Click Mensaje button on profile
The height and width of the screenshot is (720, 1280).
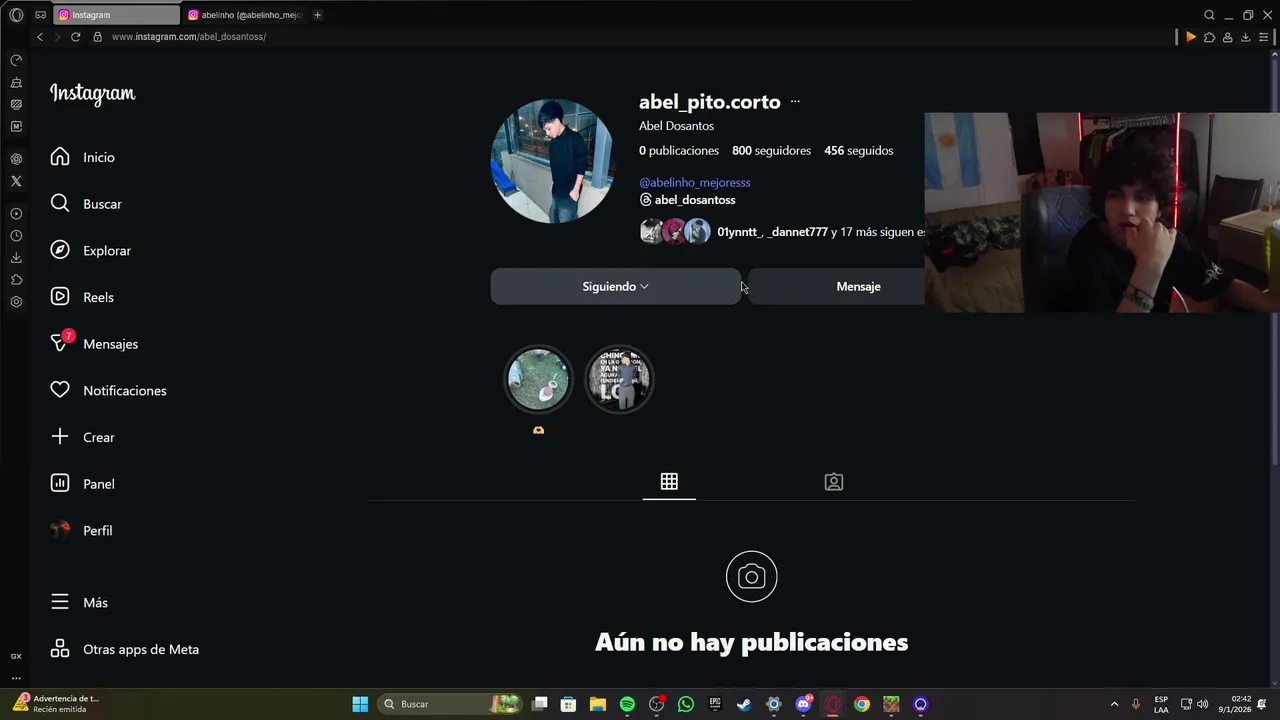pos(858,286)
